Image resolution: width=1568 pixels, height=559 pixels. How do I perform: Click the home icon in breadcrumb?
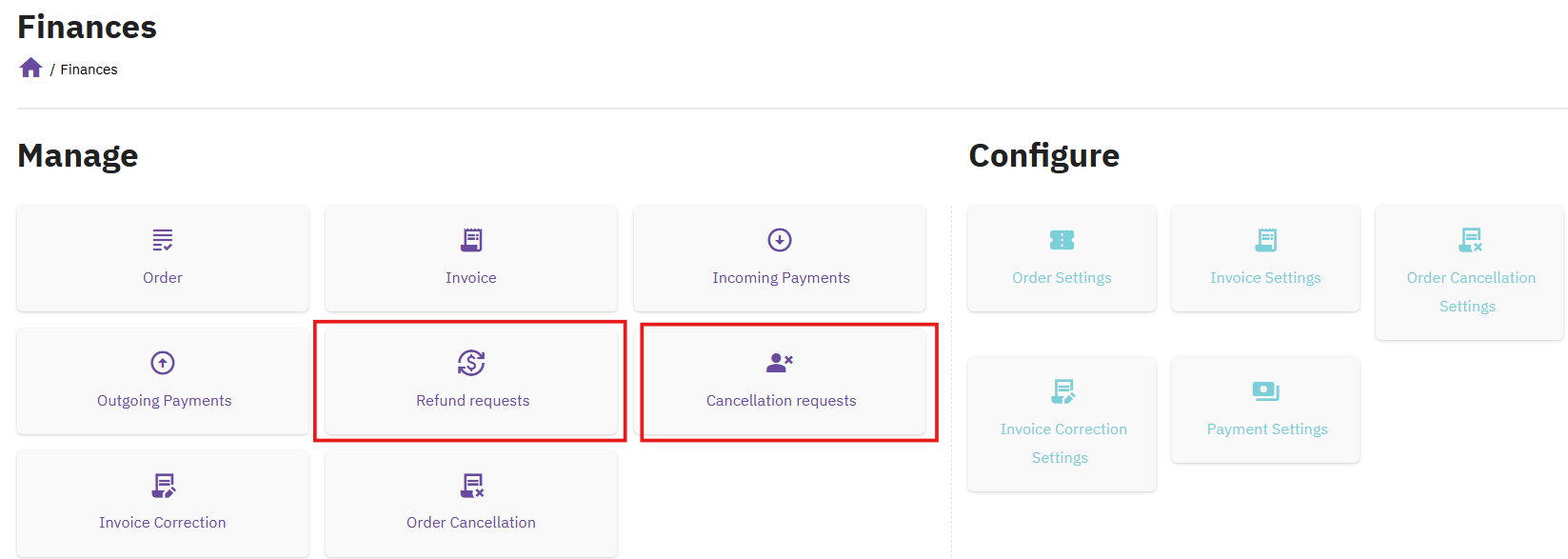coord(30,68)
